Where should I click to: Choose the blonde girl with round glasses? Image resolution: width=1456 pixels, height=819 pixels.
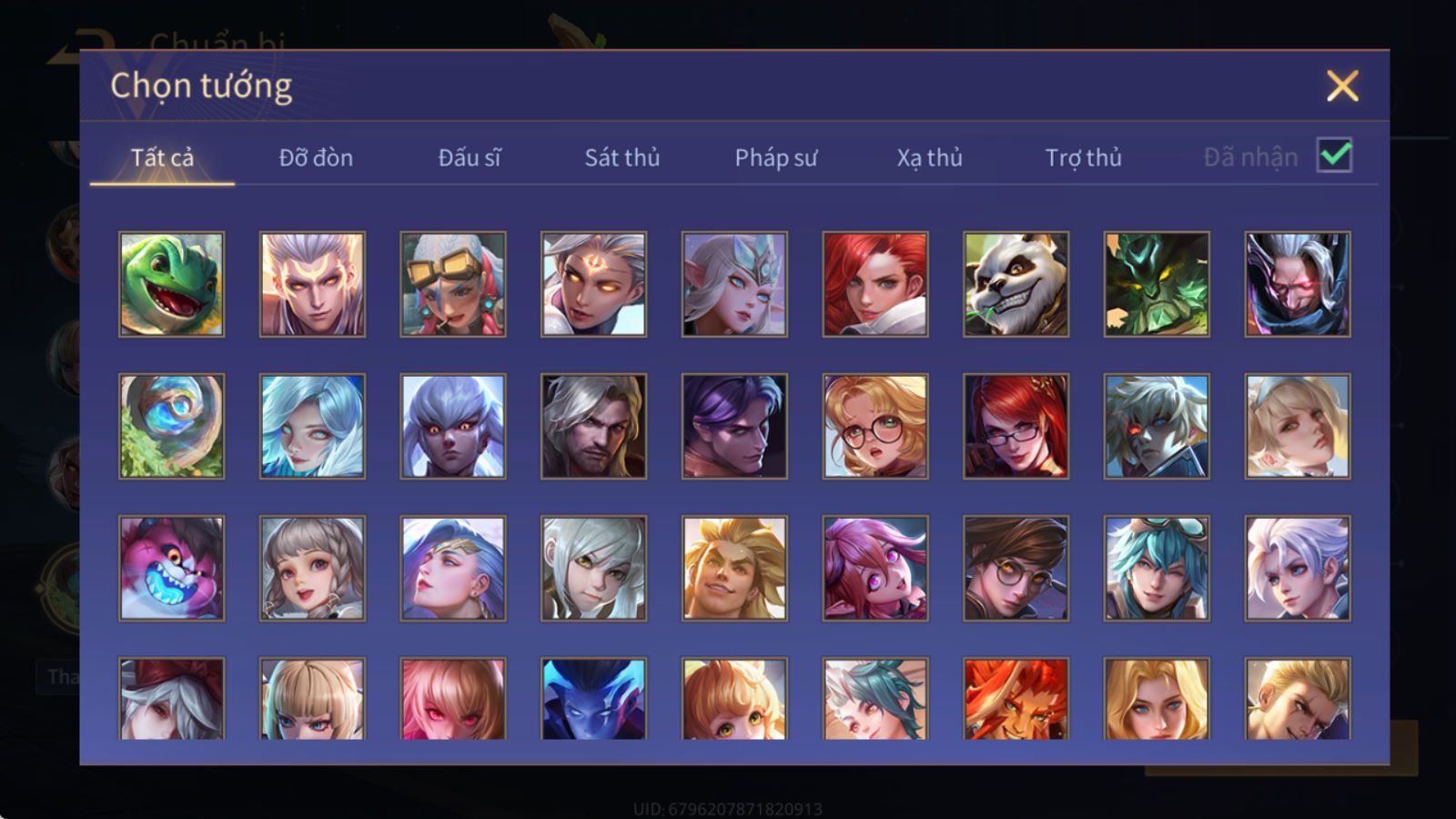coord(875,426)
